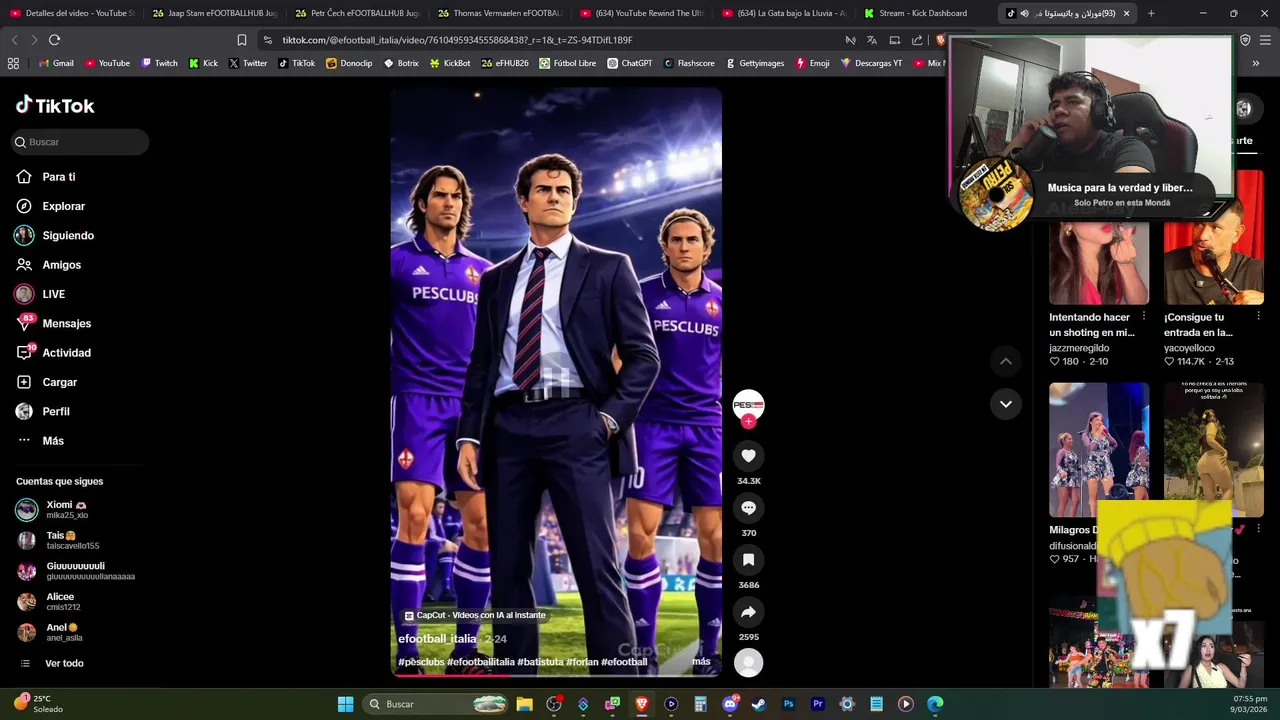The width and height of the screenshot is (1280, 720).
Task: Reload the page in browser toolbar
Action: point(54,40)
